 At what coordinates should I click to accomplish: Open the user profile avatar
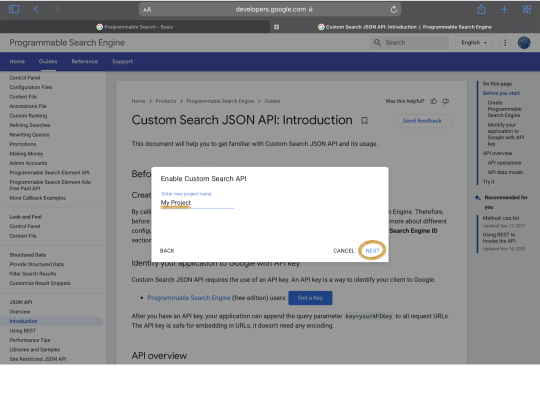(x=524, y=42)
